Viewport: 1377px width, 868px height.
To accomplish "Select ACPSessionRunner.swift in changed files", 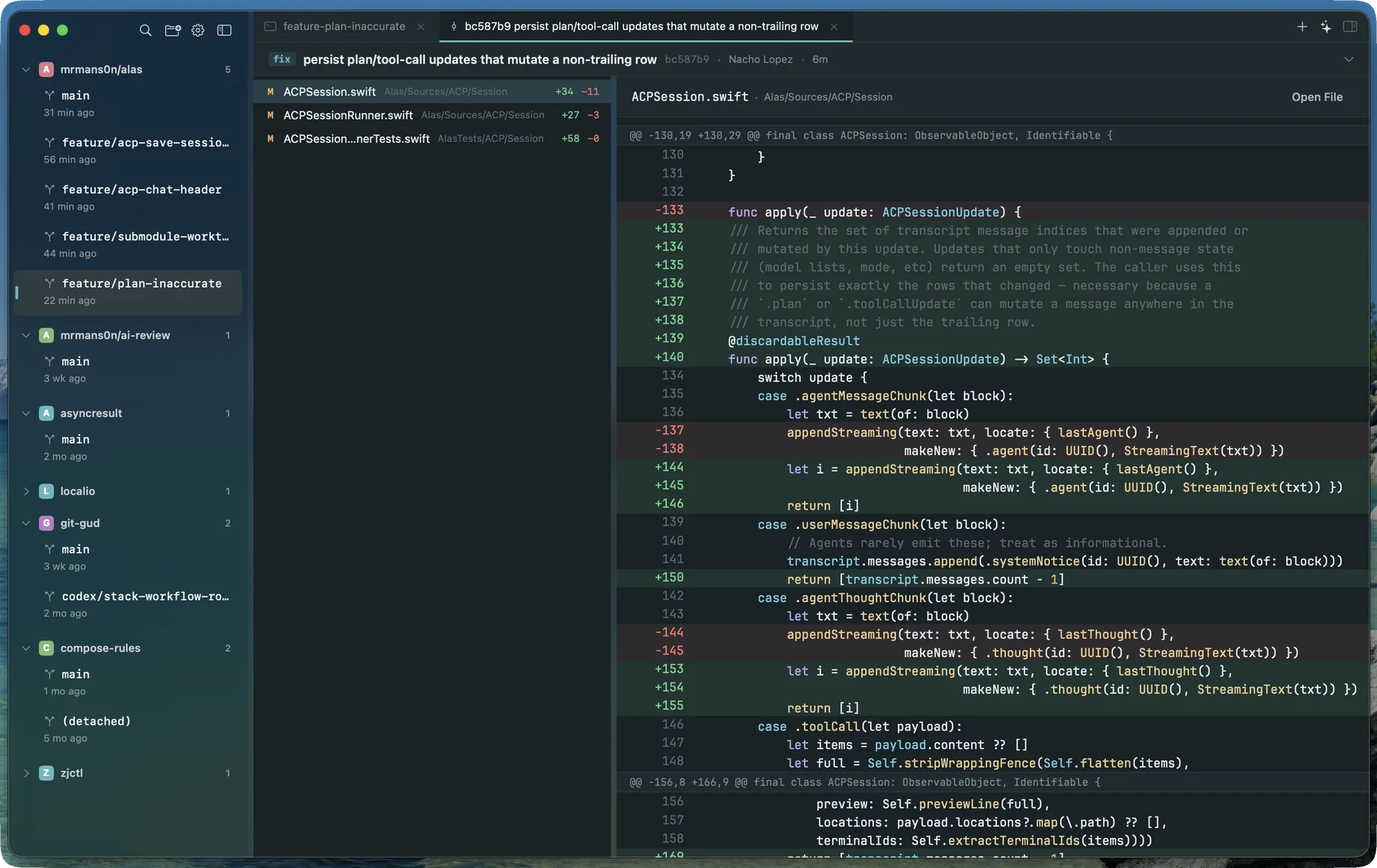I will click(x=433, y=115).
